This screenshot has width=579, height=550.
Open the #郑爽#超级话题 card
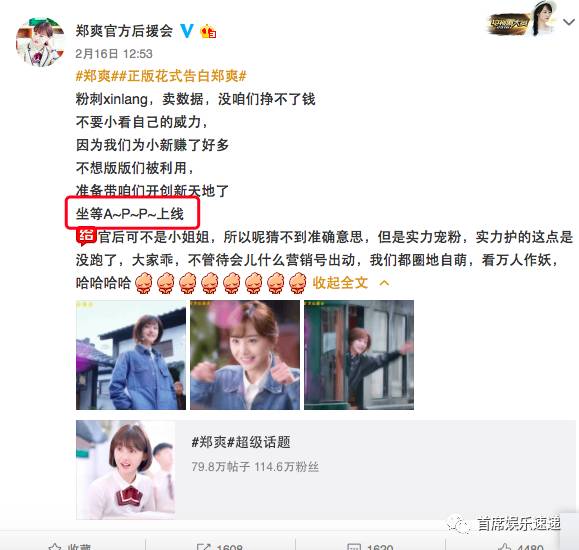(326, 469)
